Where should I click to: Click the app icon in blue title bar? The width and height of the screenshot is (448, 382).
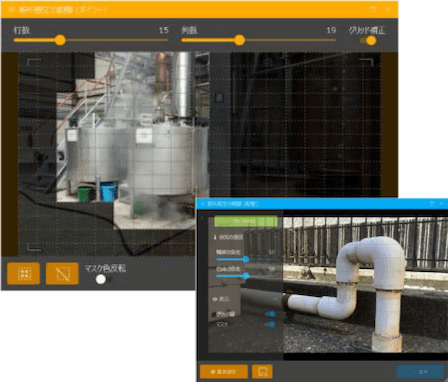tap(202, 203)
